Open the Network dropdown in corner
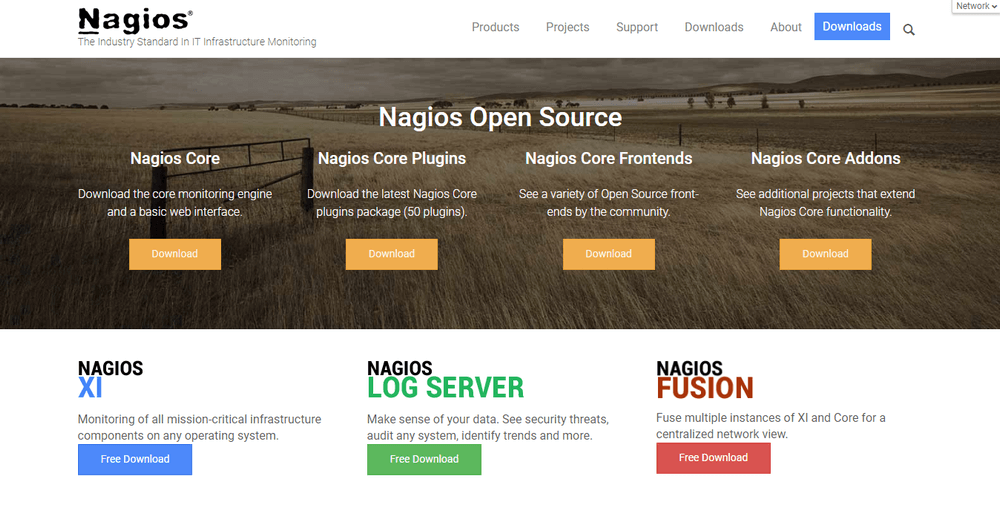The width and height of the screenshot is (1000, 505). 976,6
